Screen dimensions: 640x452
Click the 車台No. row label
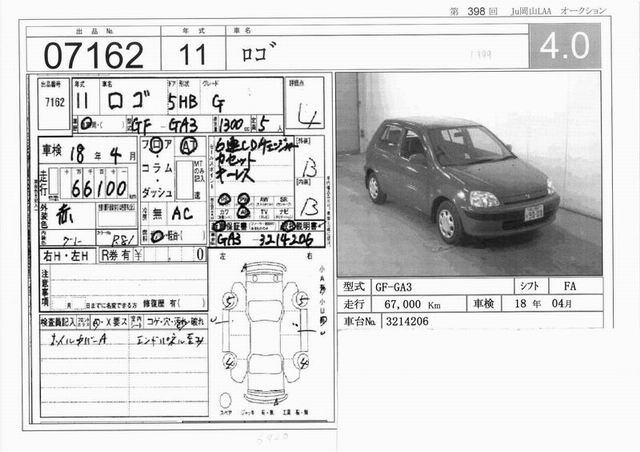pyautogui.click(x=360, y=321)
